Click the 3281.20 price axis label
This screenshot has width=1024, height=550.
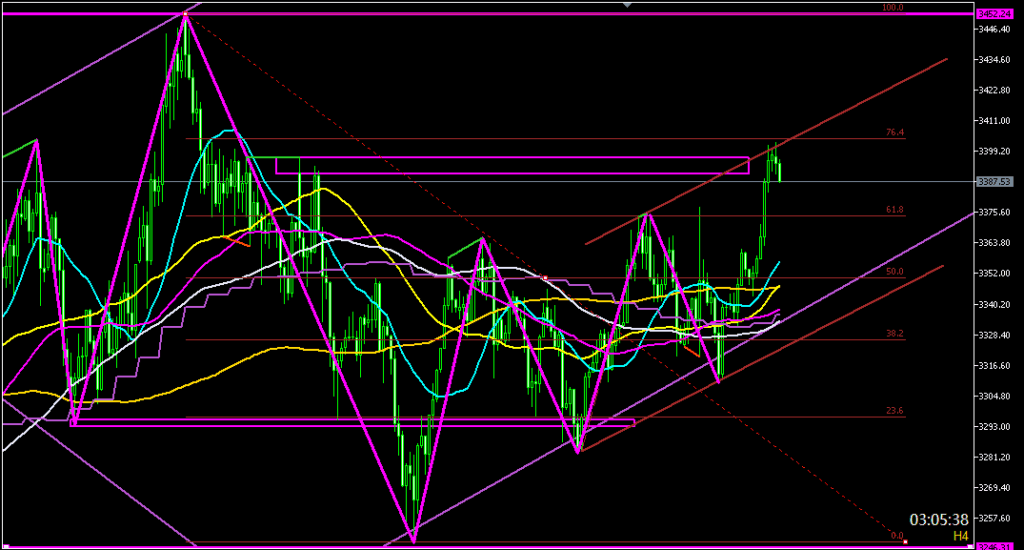[x=993, y=457]
